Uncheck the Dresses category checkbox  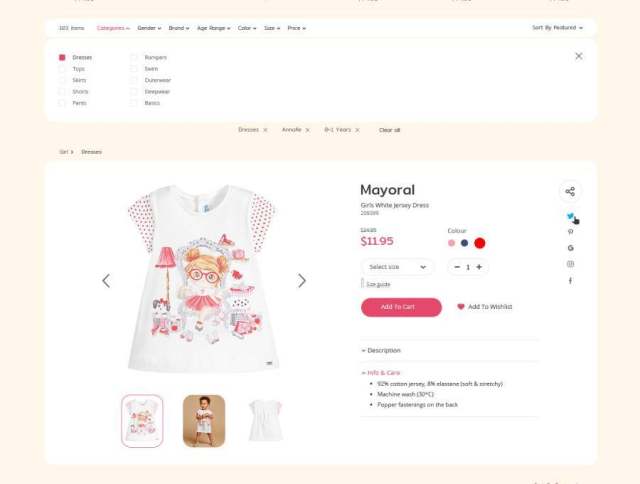pyautogui.click(x=62, y=58)
